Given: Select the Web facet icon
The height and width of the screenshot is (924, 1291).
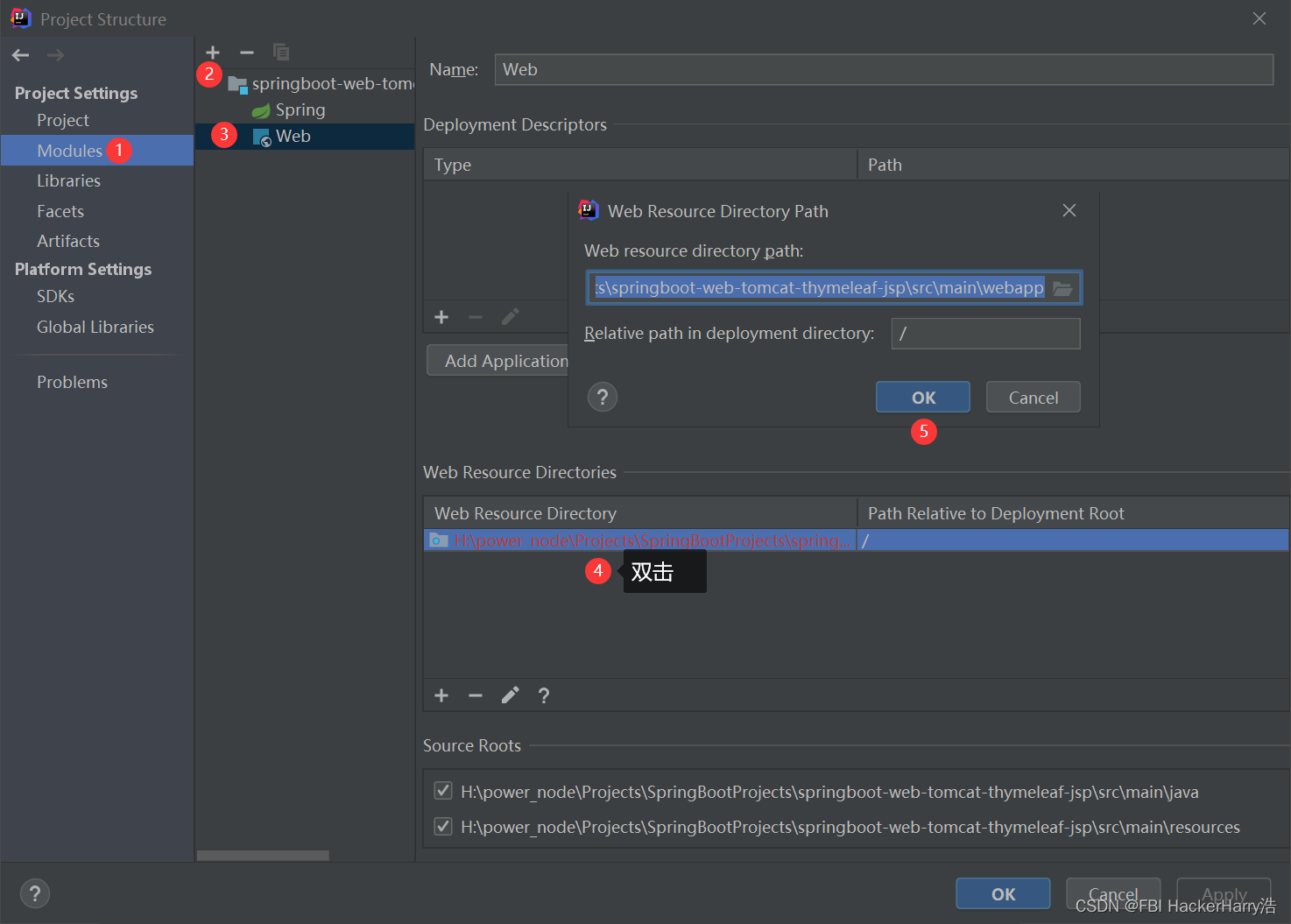Looking at the screenshot, I should coord(261,137).
